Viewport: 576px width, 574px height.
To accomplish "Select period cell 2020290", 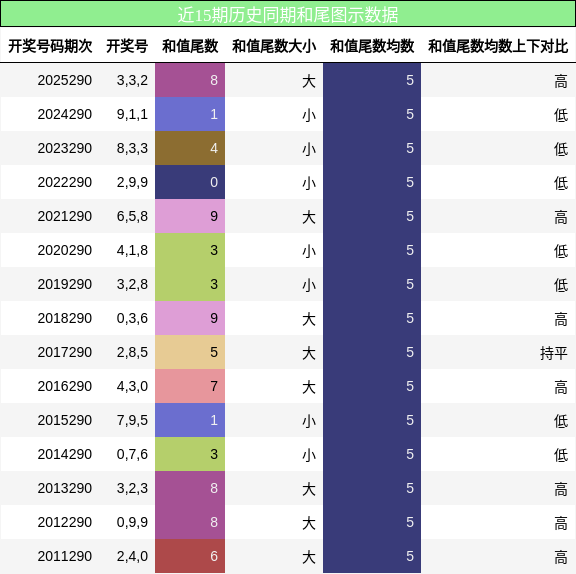I will tap(65, 250).
